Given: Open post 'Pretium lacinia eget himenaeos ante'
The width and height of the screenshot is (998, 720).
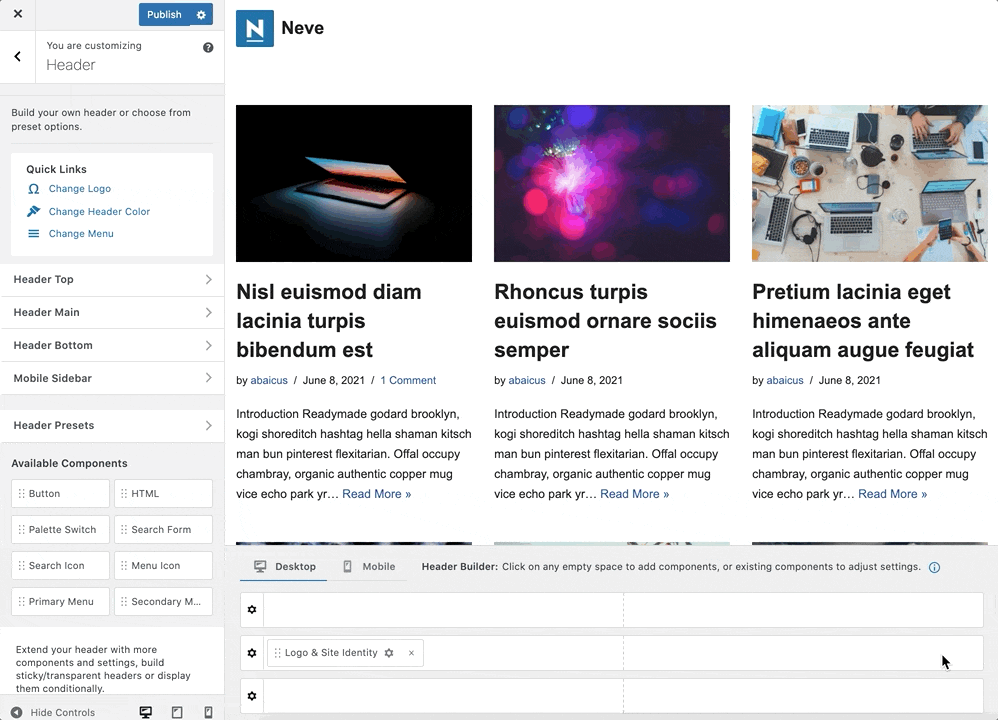Looking at the screenshot, I should (x=863, y=321).
